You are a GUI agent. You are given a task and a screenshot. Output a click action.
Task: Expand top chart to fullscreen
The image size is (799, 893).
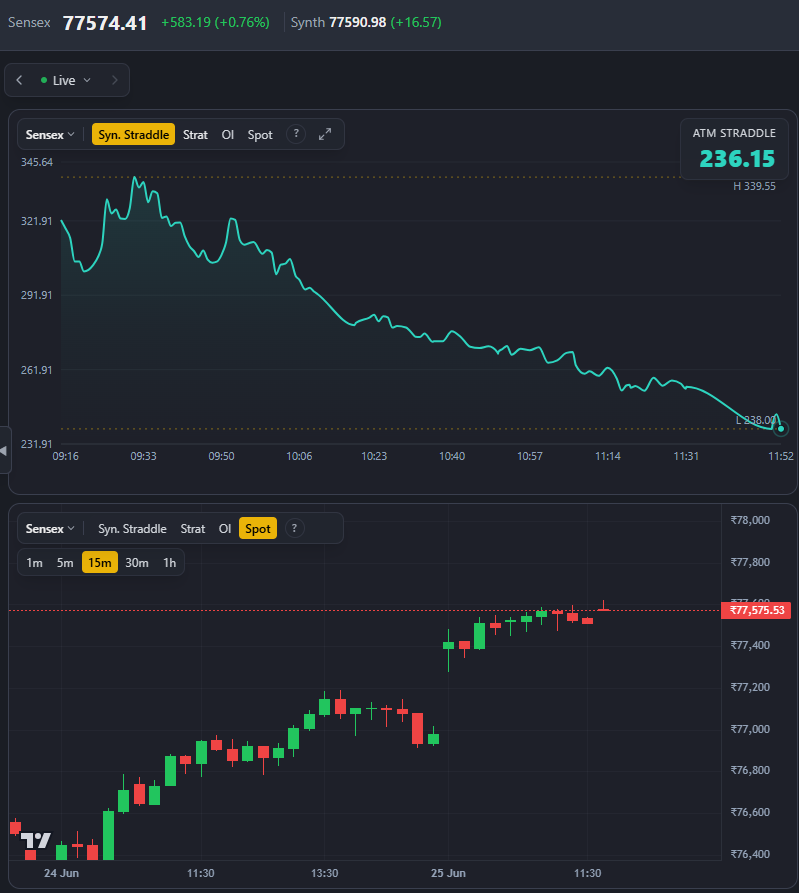tap(325, 134)
